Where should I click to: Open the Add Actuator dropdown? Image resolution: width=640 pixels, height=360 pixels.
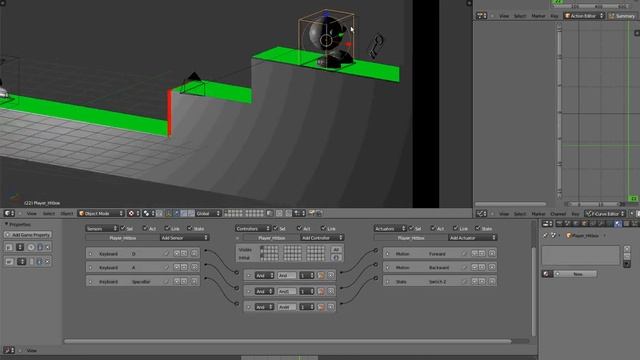pyautogui.click(x=472, y=238)
